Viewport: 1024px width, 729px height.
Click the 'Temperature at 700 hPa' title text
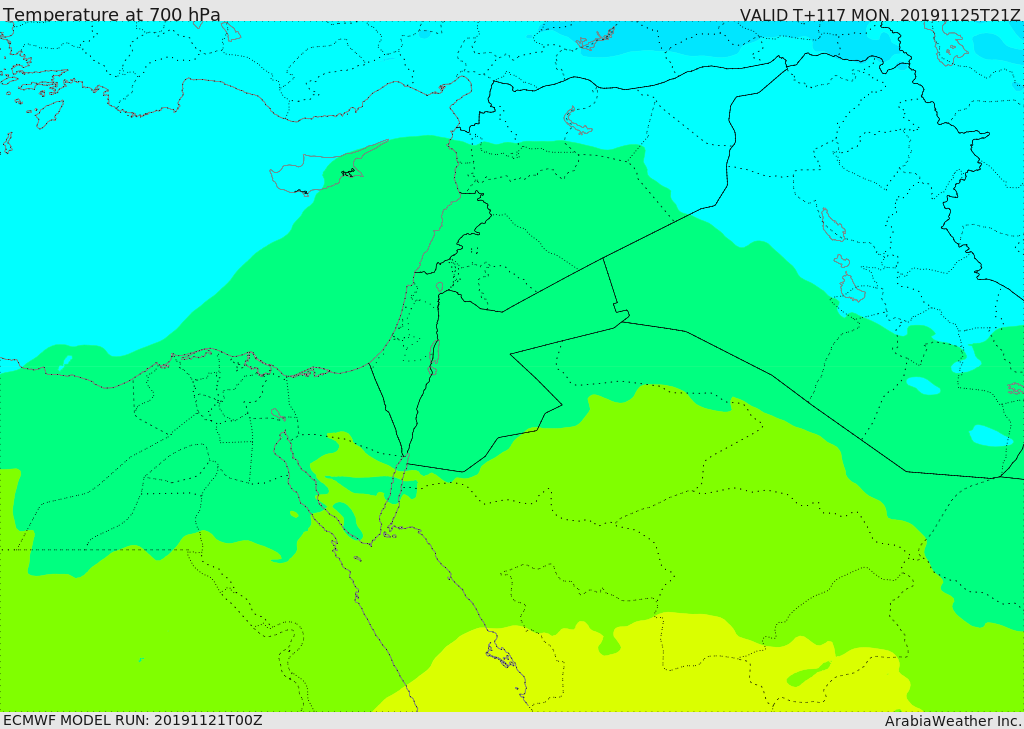pyautogui.click(x=112, y=14)
